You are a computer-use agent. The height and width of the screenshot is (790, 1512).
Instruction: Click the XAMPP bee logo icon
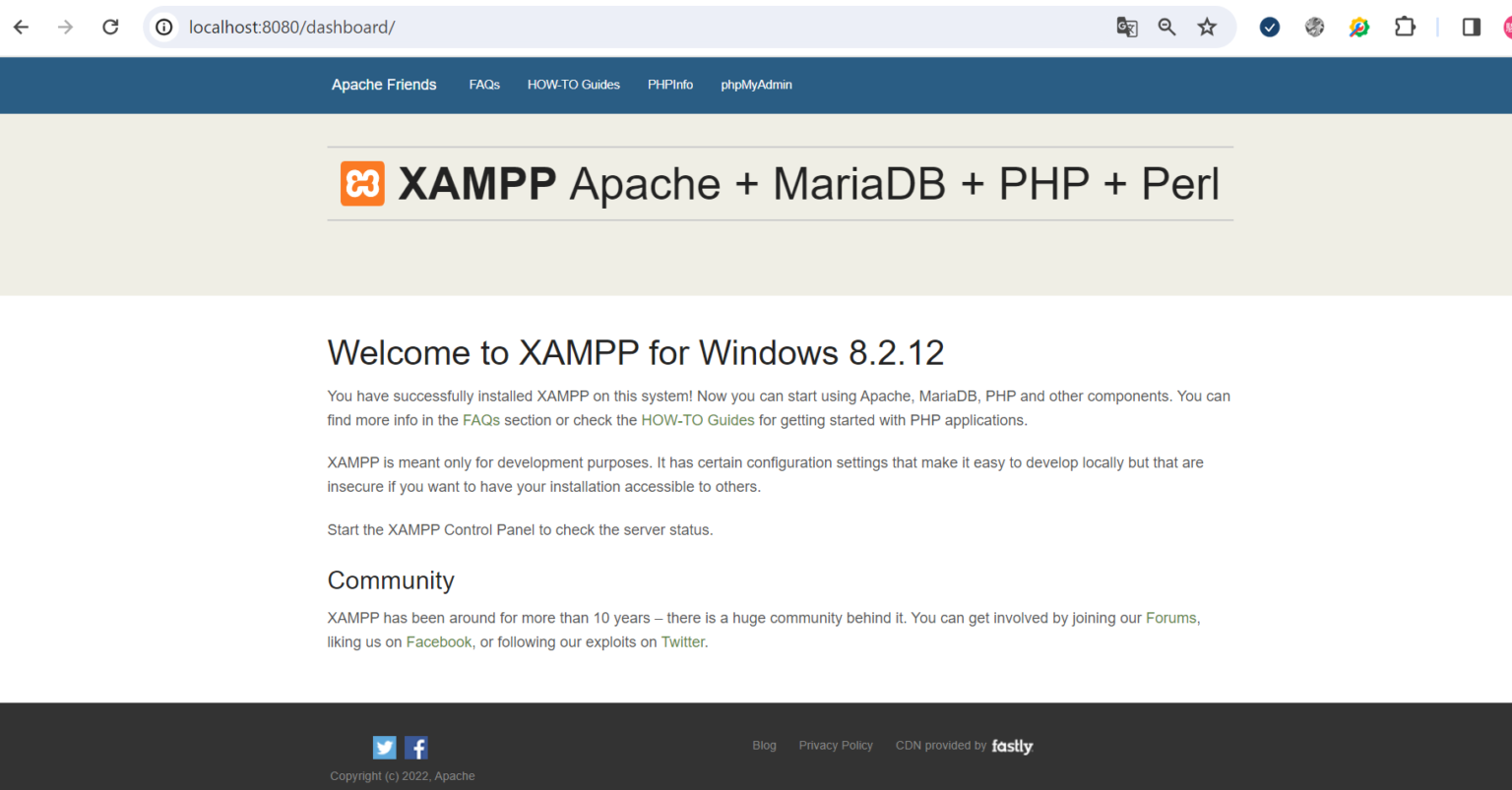[362, 183]
